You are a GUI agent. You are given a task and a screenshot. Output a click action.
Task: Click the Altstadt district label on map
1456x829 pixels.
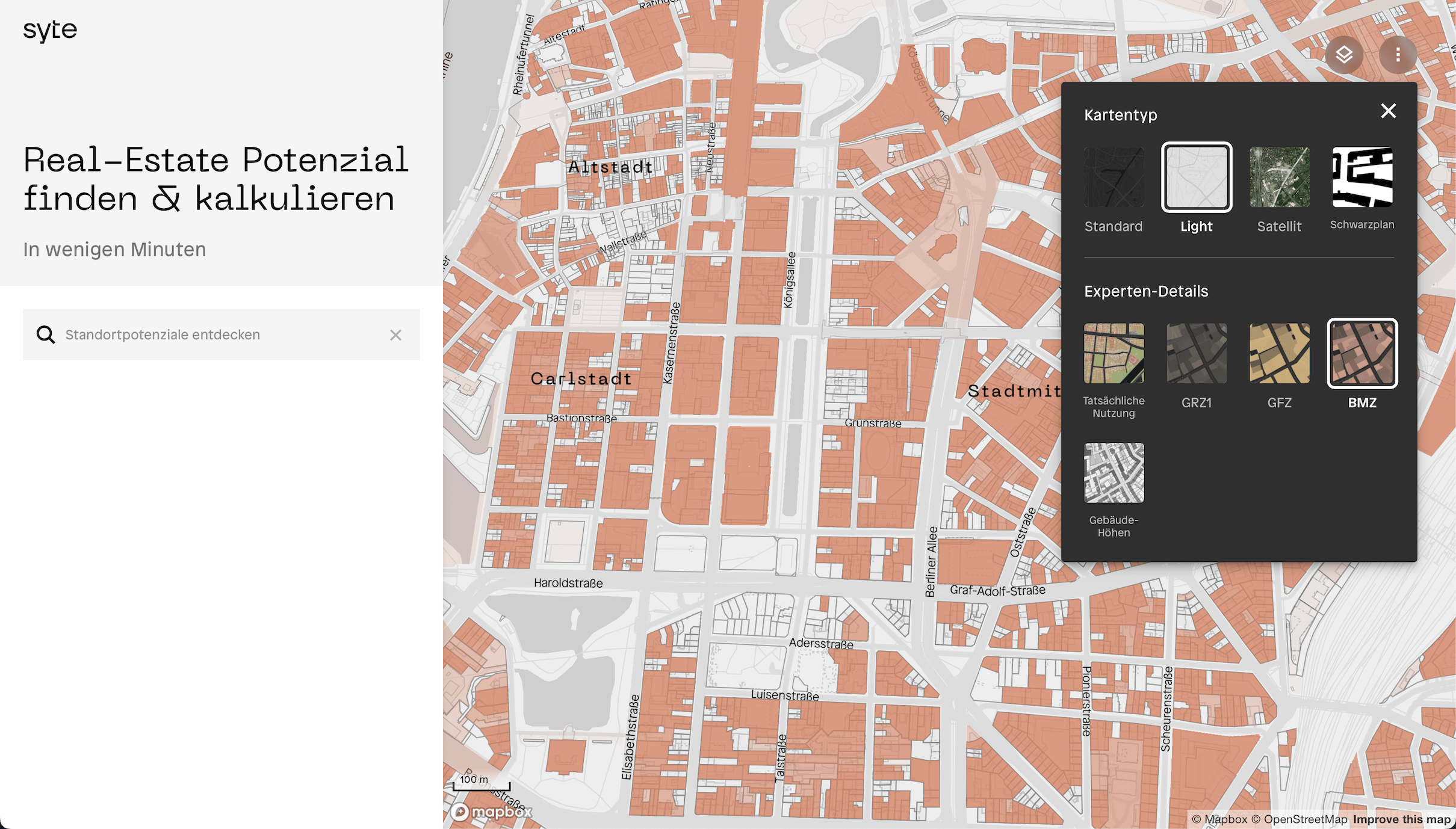tap(610, 167)
